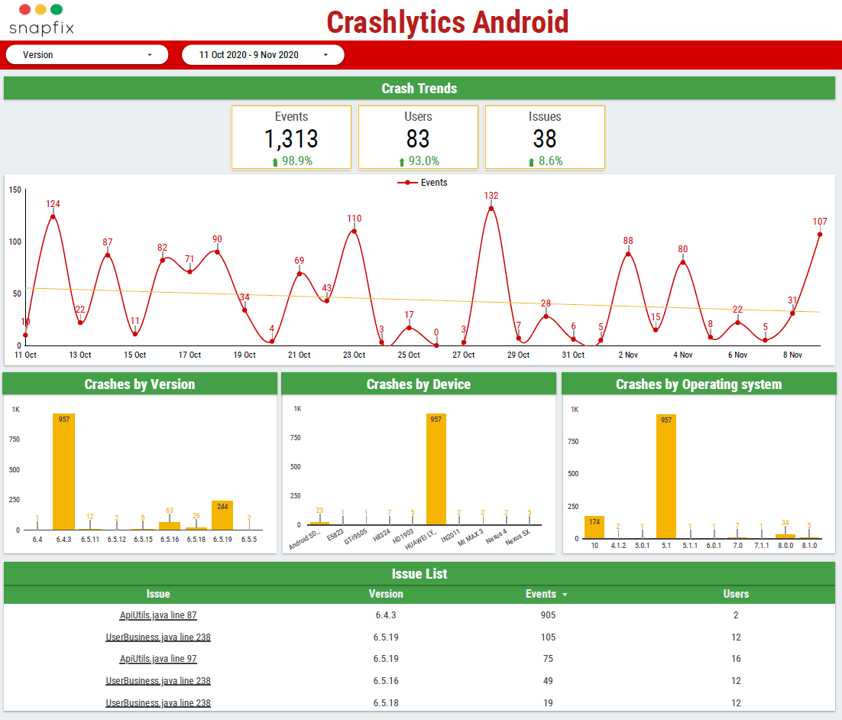Click the 124 peak data point on the line chart

pos(53,216)
